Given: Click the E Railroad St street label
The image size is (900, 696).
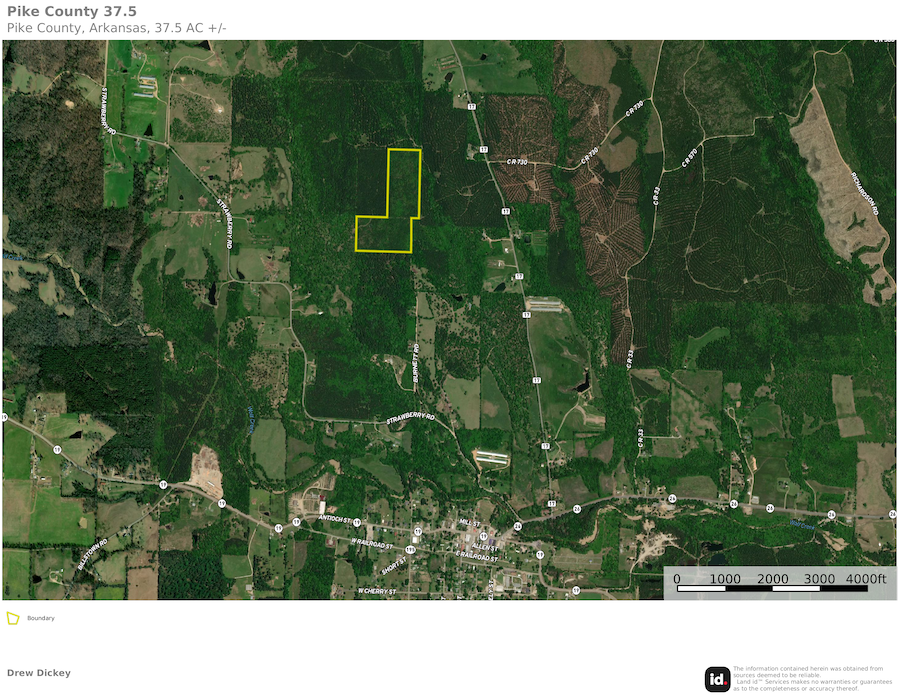Looking at the screenshot, I should 476,557.
